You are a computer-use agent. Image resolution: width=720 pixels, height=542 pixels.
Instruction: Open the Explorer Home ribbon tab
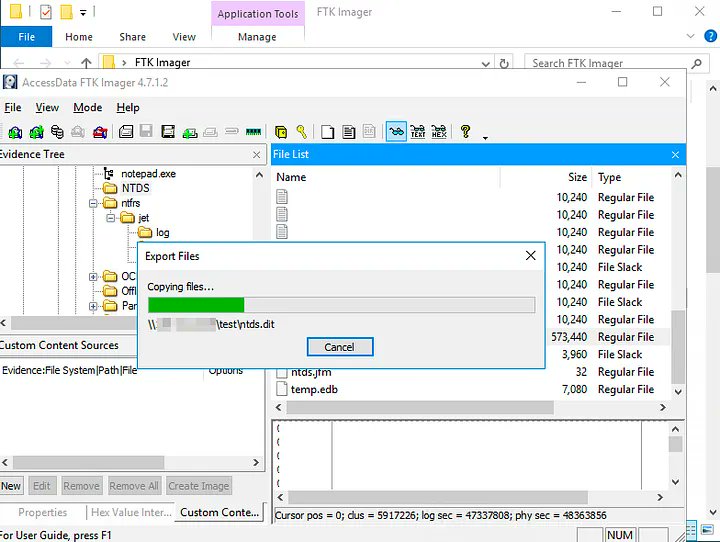pos(79,37)
